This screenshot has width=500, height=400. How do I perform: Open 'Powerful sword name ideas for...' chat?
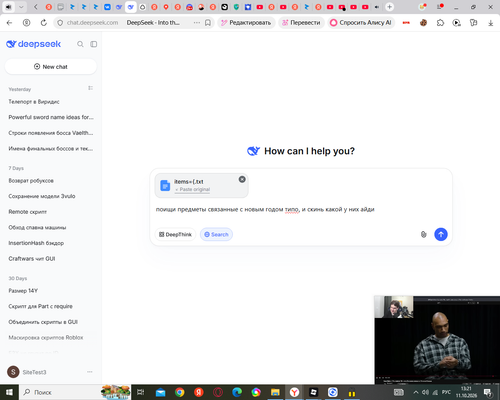click(51, 117)
